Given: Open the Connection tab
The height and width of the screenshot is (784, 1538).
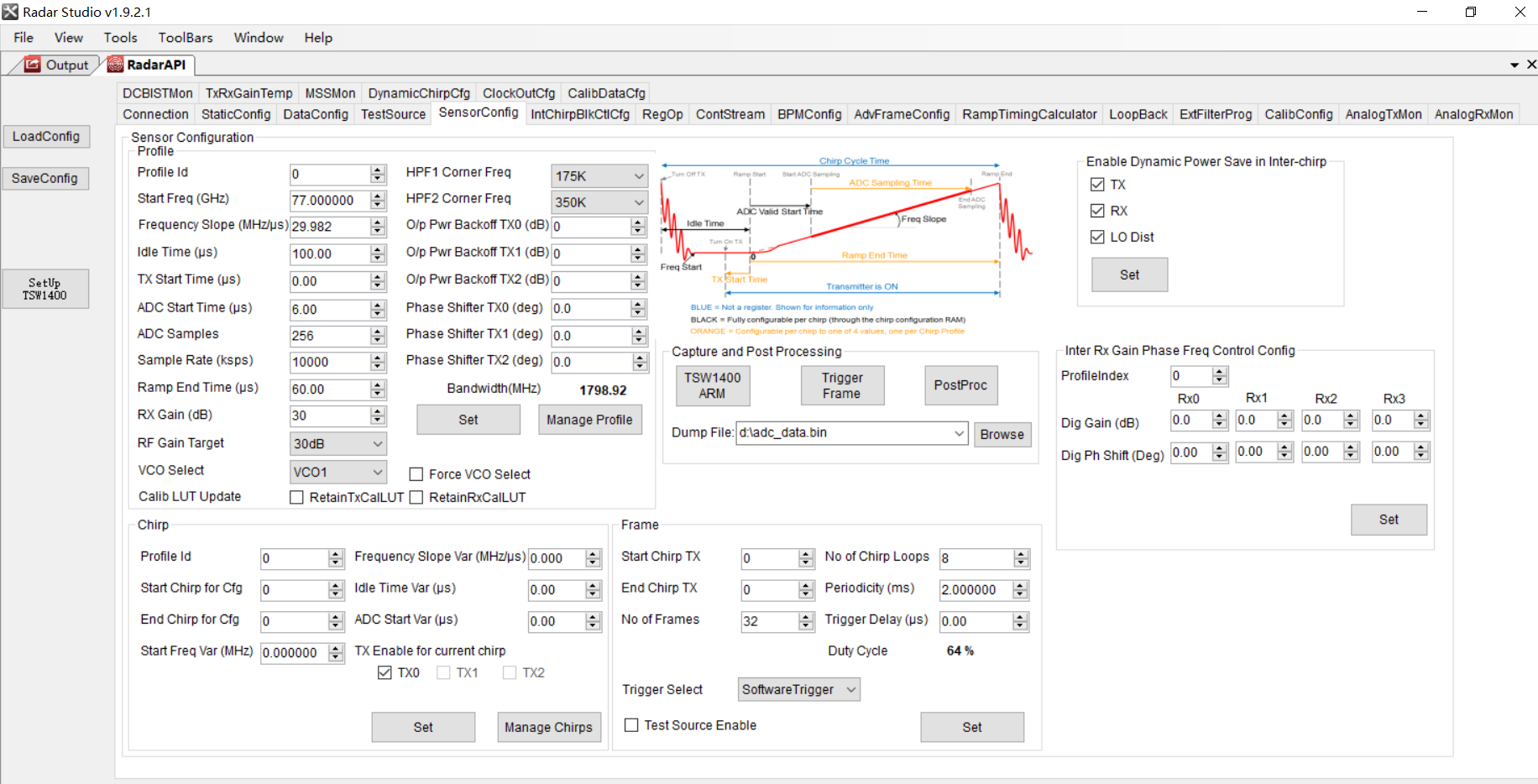Looking at the screenshot, I should [x=155, y=113].
